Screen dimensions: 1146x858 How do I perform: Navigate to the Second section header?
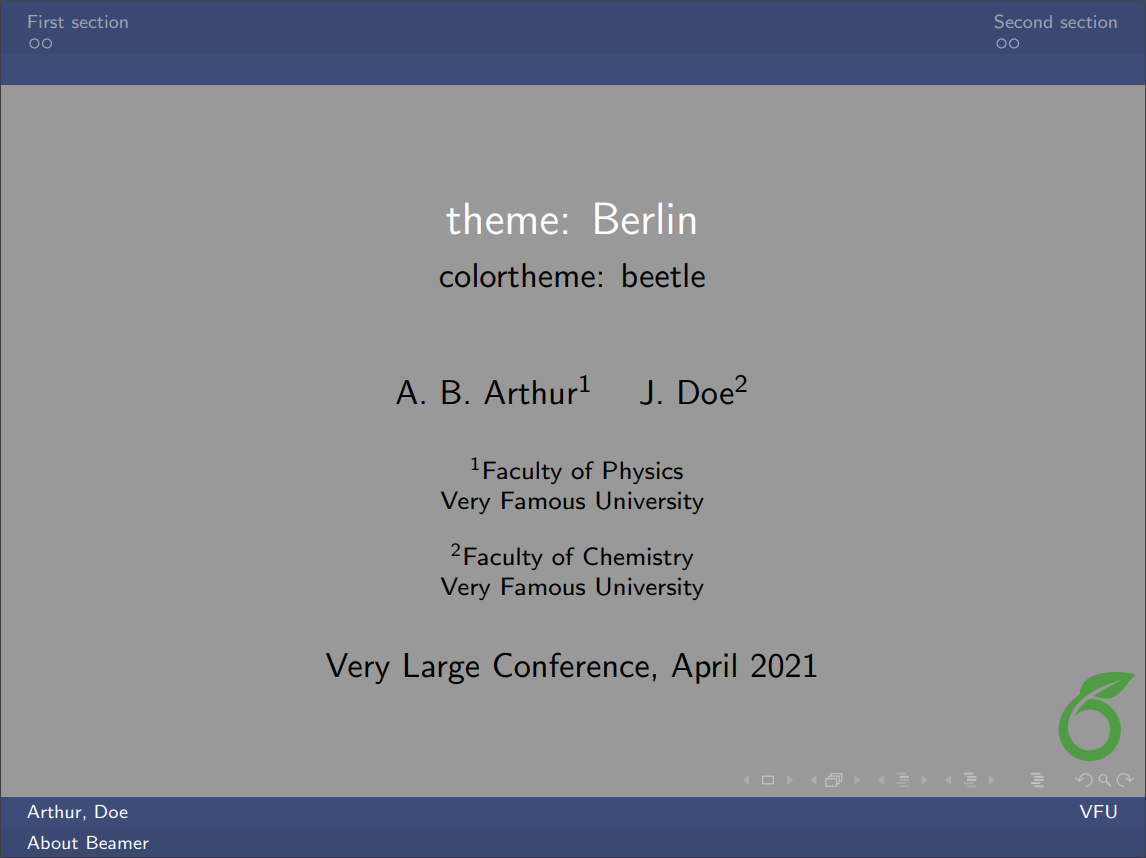[x=1056, y=21]
